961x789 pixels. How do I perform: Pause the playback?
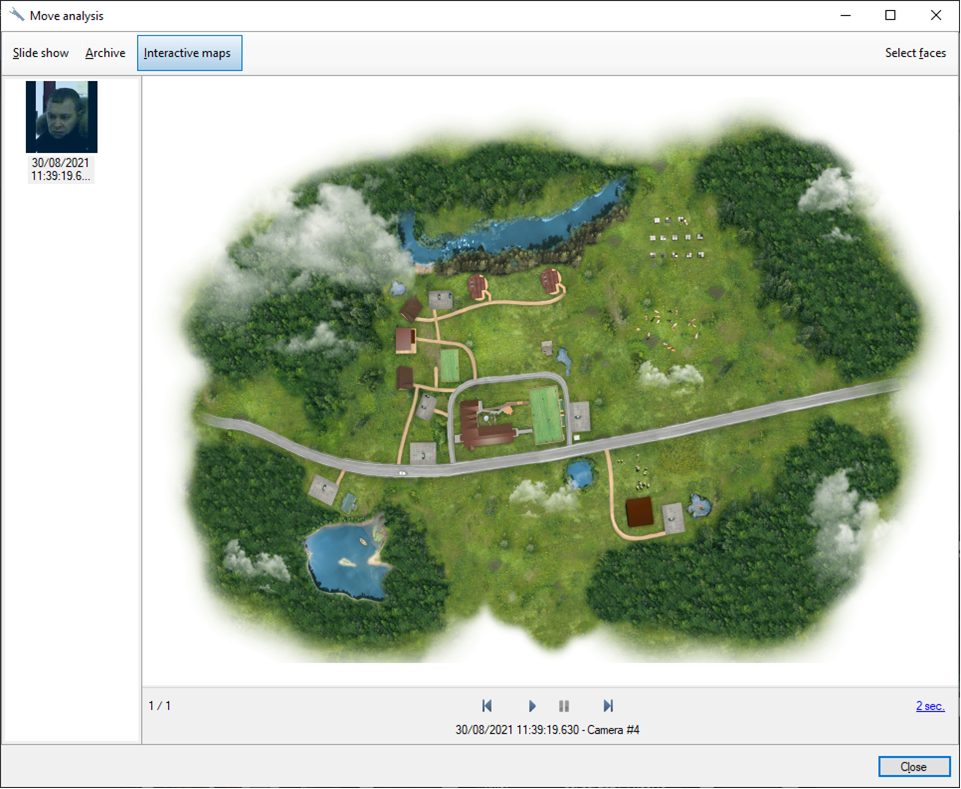click(x=564, y=706)
